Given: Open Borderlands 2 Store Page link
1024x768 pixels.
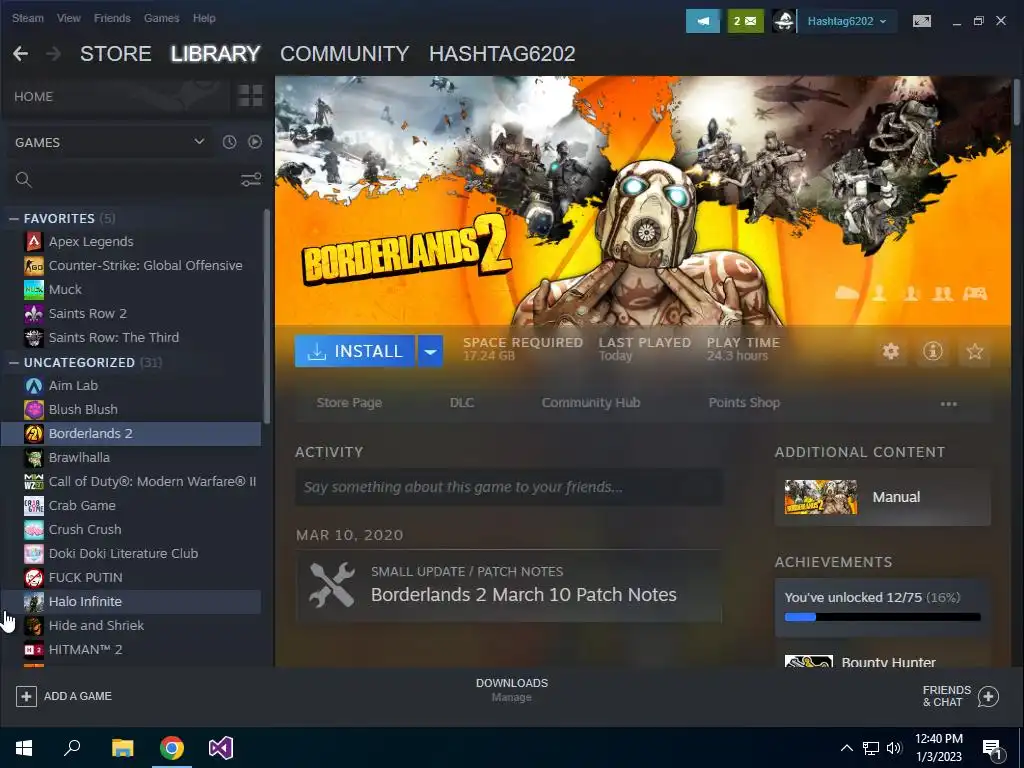Looking at the screenshot, I should pos(349,403).
